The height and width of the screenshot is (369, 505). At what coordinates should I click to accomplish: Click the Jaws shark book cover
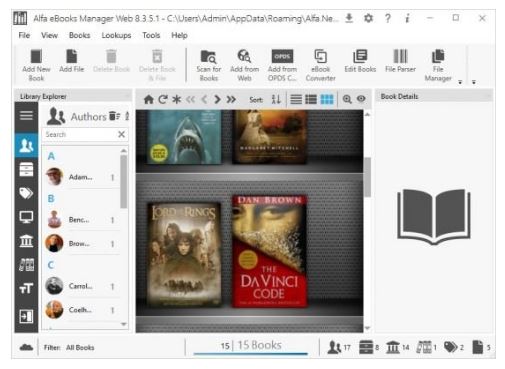point(184,137)
